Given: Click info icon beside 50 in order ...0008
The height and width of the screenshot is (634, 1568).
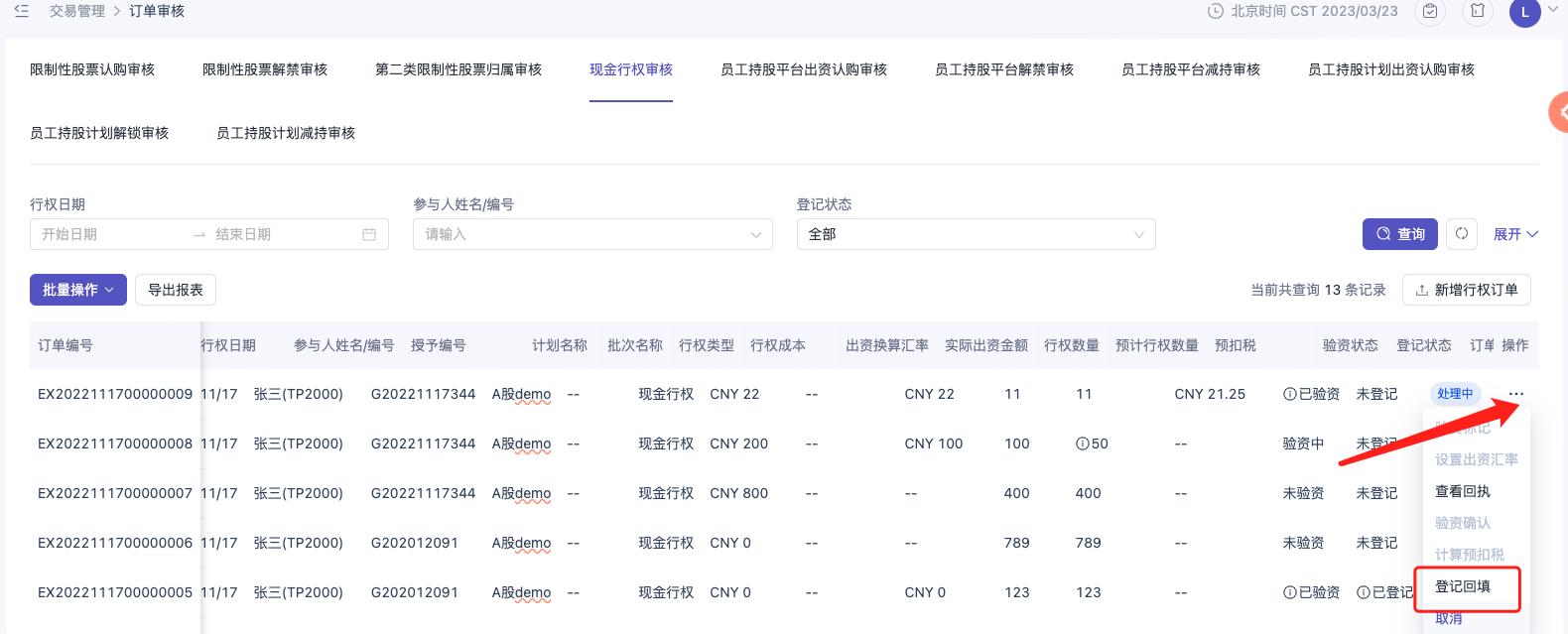Looking at the screenshot, I should [x=1083, y=444].
